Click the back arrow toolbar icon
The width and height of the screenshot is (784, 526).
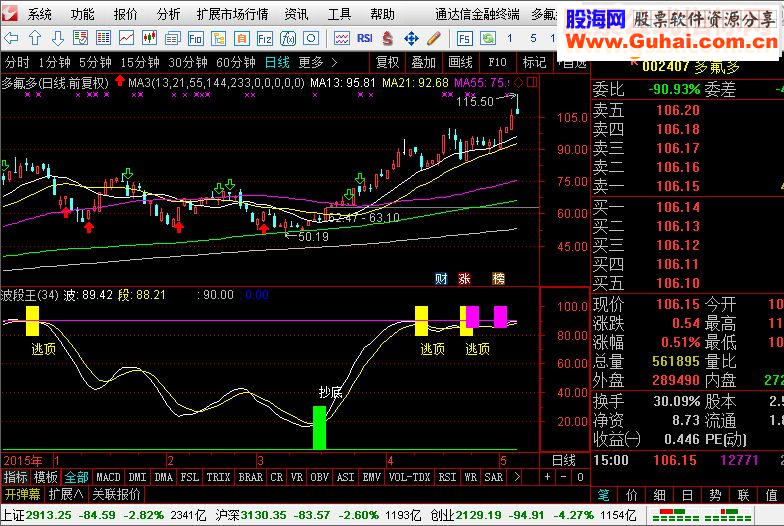[x=11, y=38]
